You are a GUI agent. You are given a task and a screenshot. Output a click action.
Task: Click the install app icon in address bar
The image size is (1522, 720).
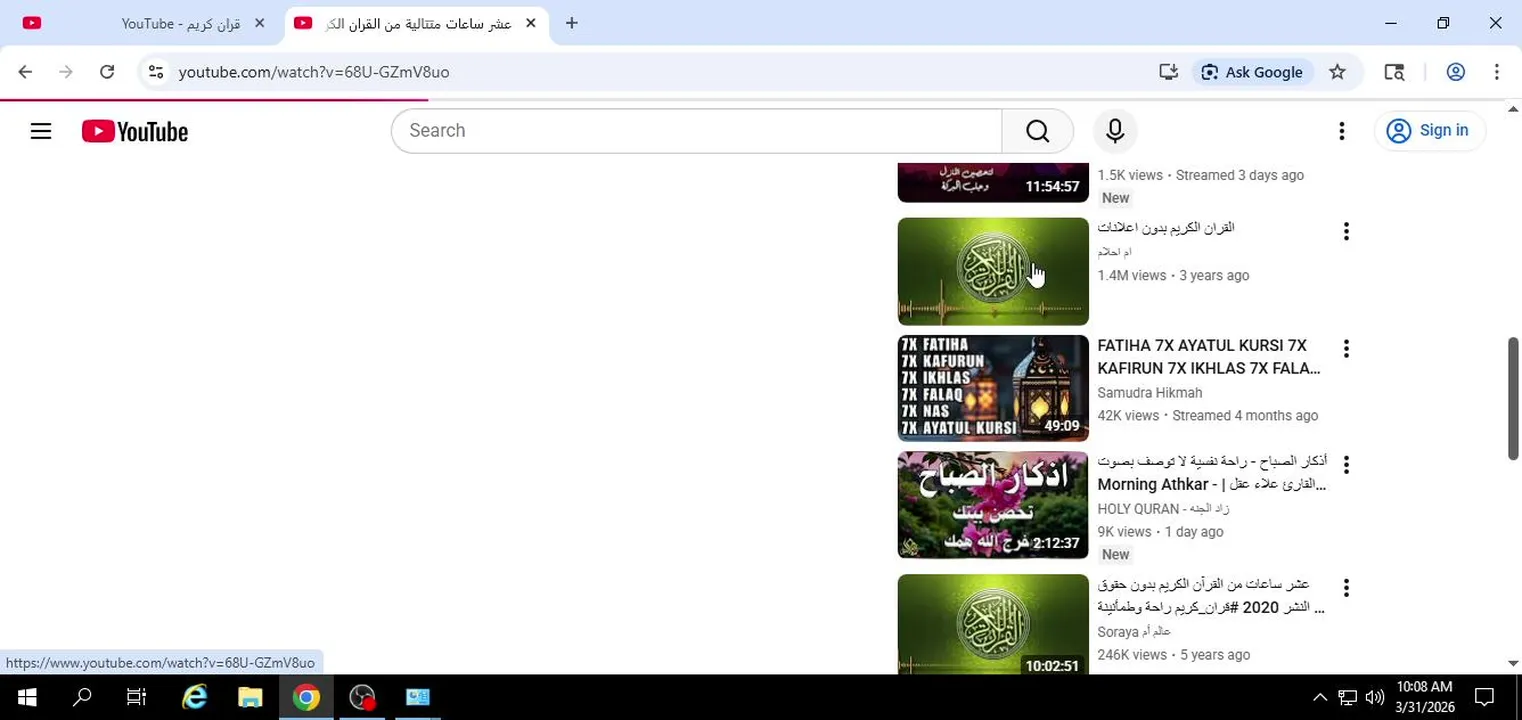[1168, 72]
